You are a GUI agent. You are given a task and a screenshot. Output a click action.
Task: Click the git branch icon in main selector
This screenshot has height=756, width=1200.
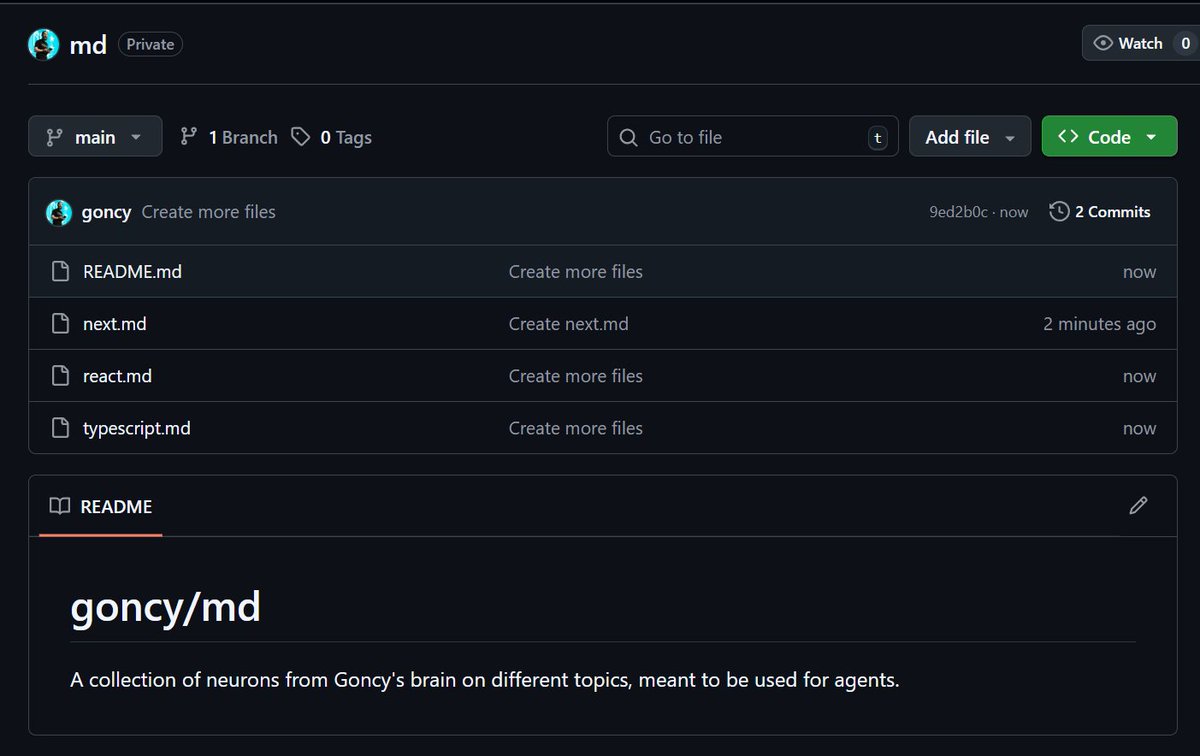[54, 137]
